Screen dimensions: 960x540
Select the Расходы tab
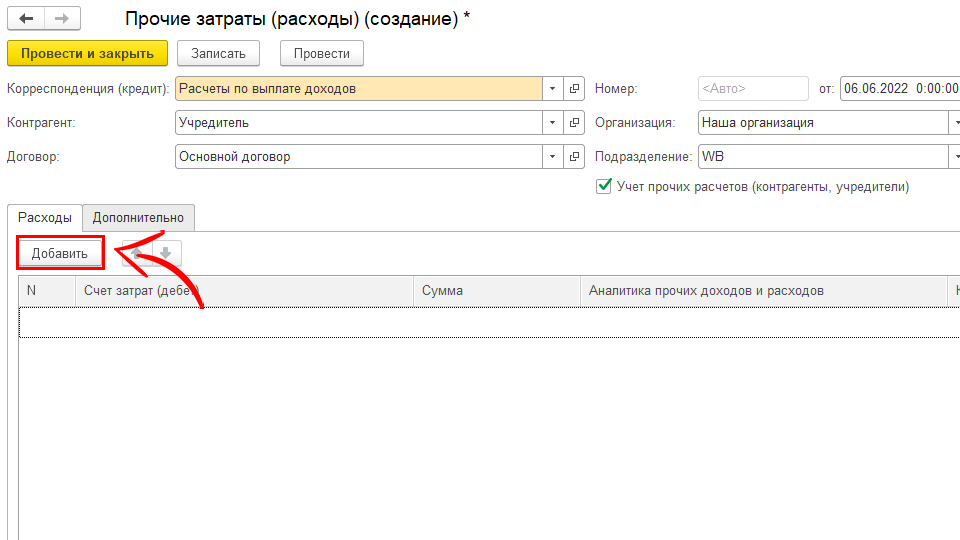[45, 218]
